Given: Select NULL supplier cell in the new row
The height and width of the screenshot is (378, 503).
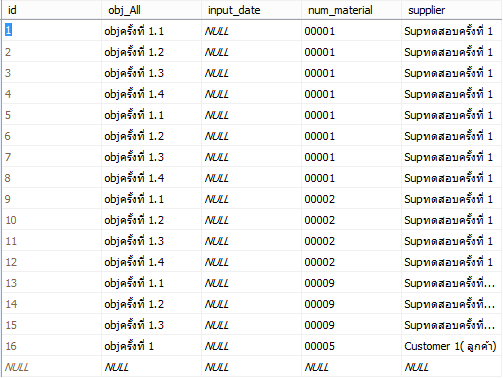Looking at the screenshot, I should (x=452, y=367).
